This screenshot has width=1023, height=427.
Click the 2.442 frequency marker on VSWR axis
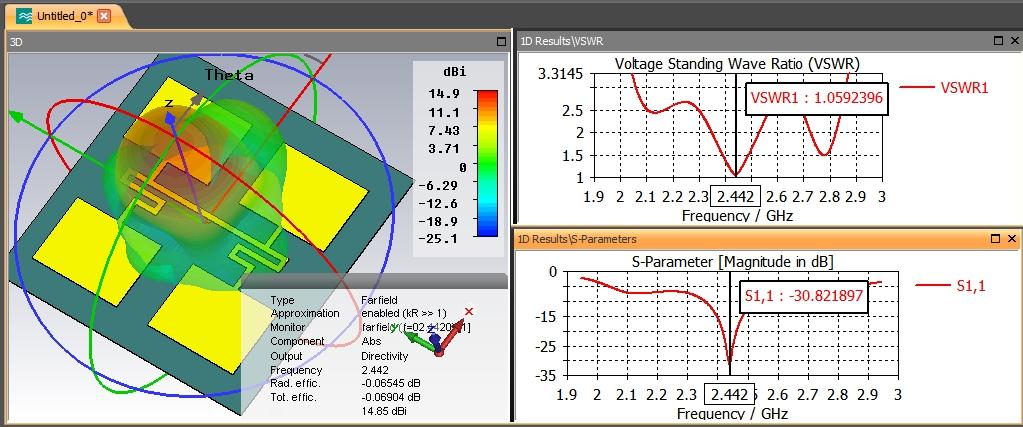coord(735,197)
